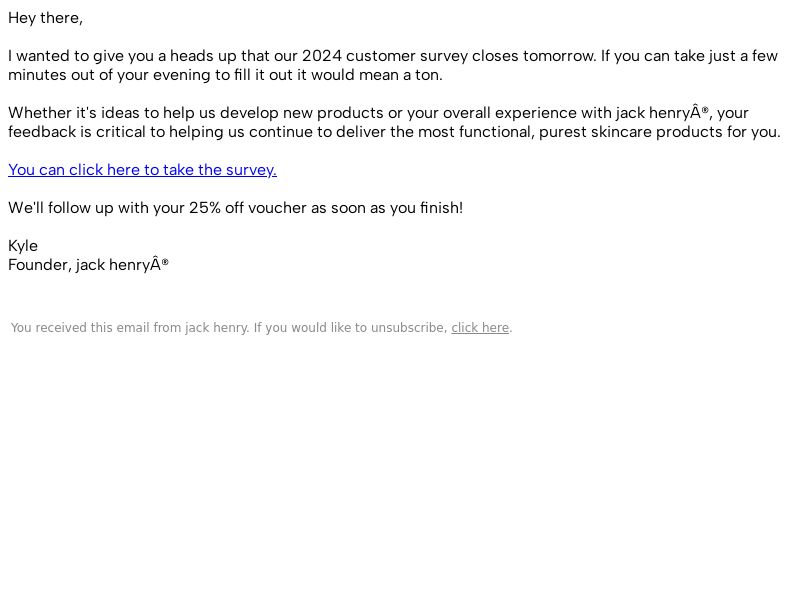Click the words 'purest skincare products for you'
800x600 pixels.
[x=659, y=132]
